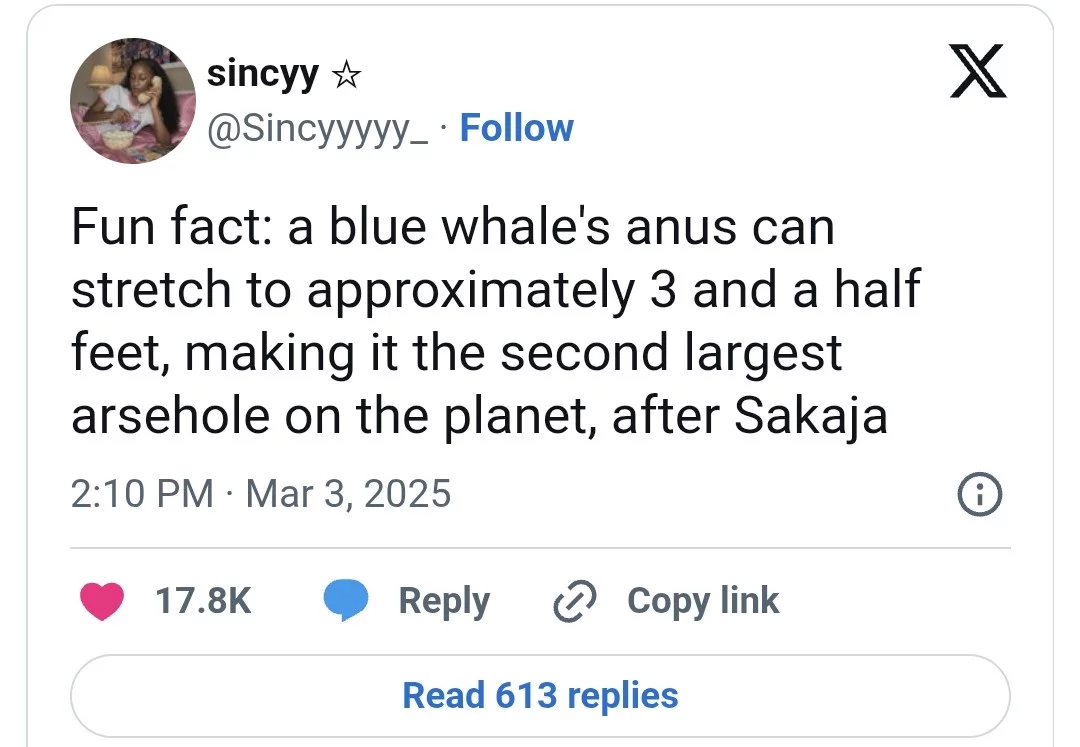Viewport: 1080px width, 747px height.
Task: Like the tweet with the heart icon
Action: (x=100, y=601)
